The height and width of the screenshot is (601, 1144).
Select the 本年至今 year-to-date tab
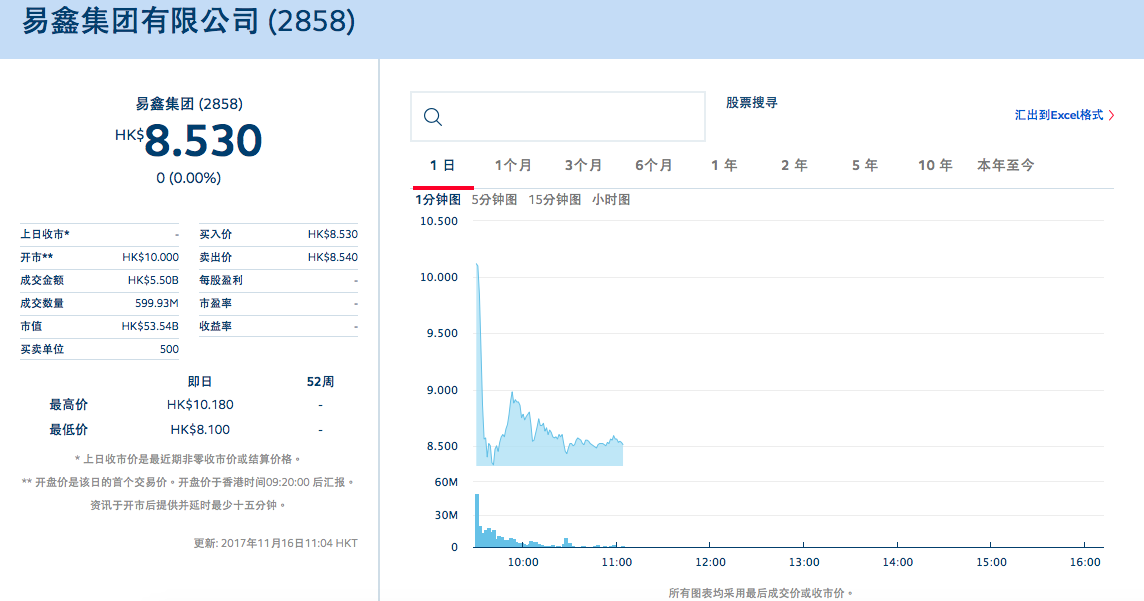coord(1005,166)
